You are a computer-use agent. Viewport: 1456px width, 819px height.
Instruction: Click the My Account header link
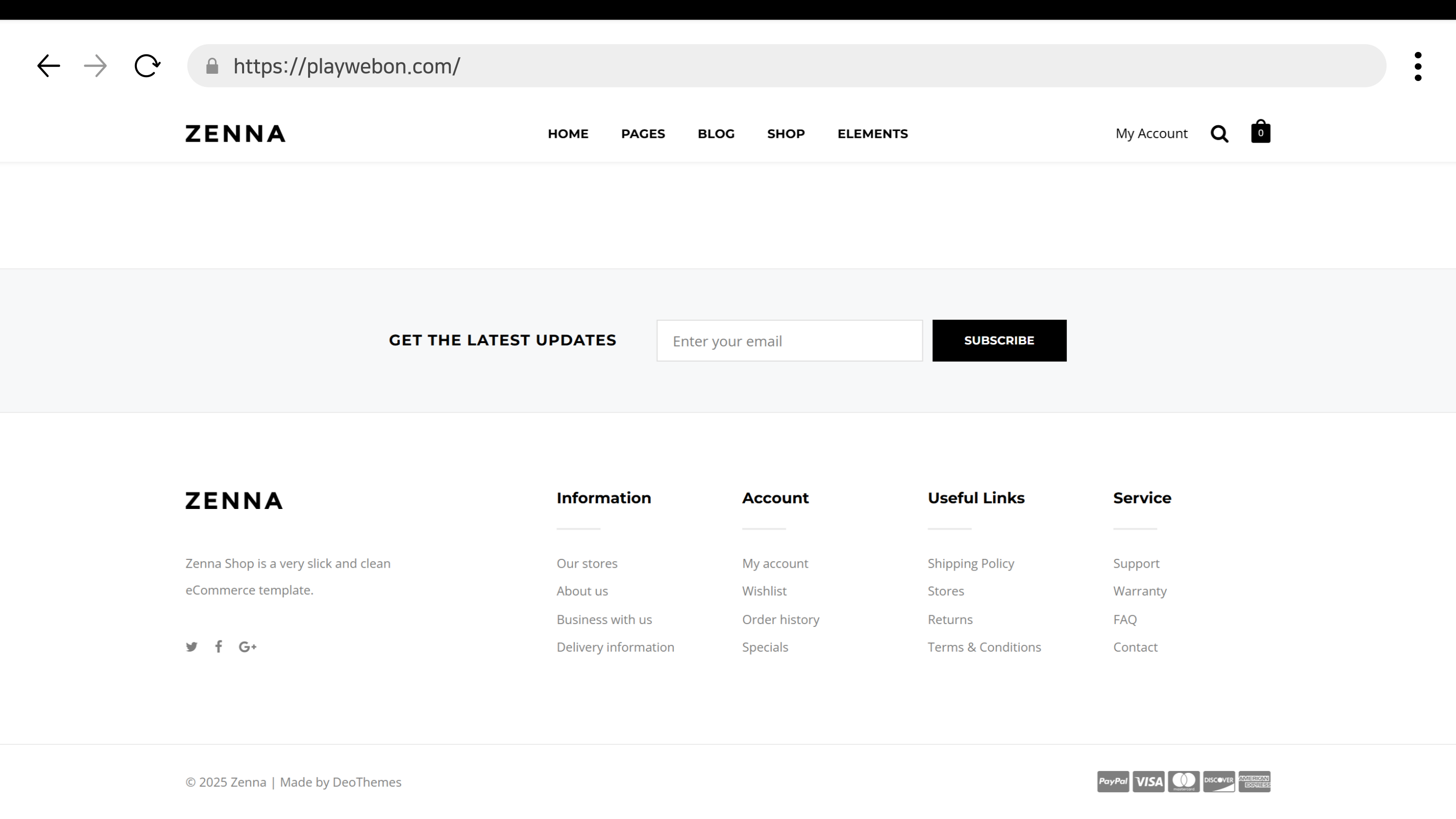1151,134
